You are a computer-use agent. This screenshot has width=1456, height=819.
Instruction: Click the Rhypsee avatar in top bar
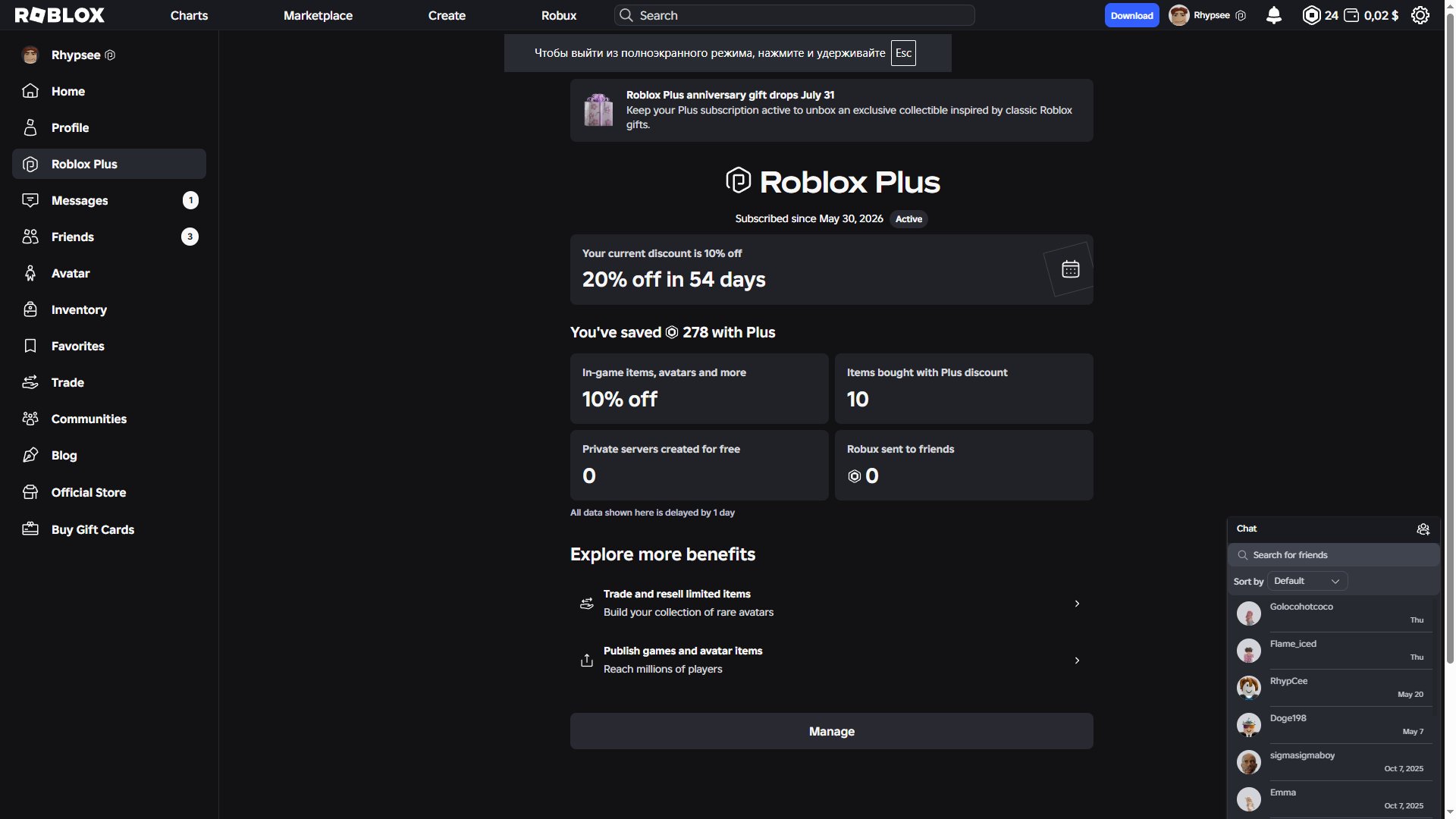pos(1178,15)
